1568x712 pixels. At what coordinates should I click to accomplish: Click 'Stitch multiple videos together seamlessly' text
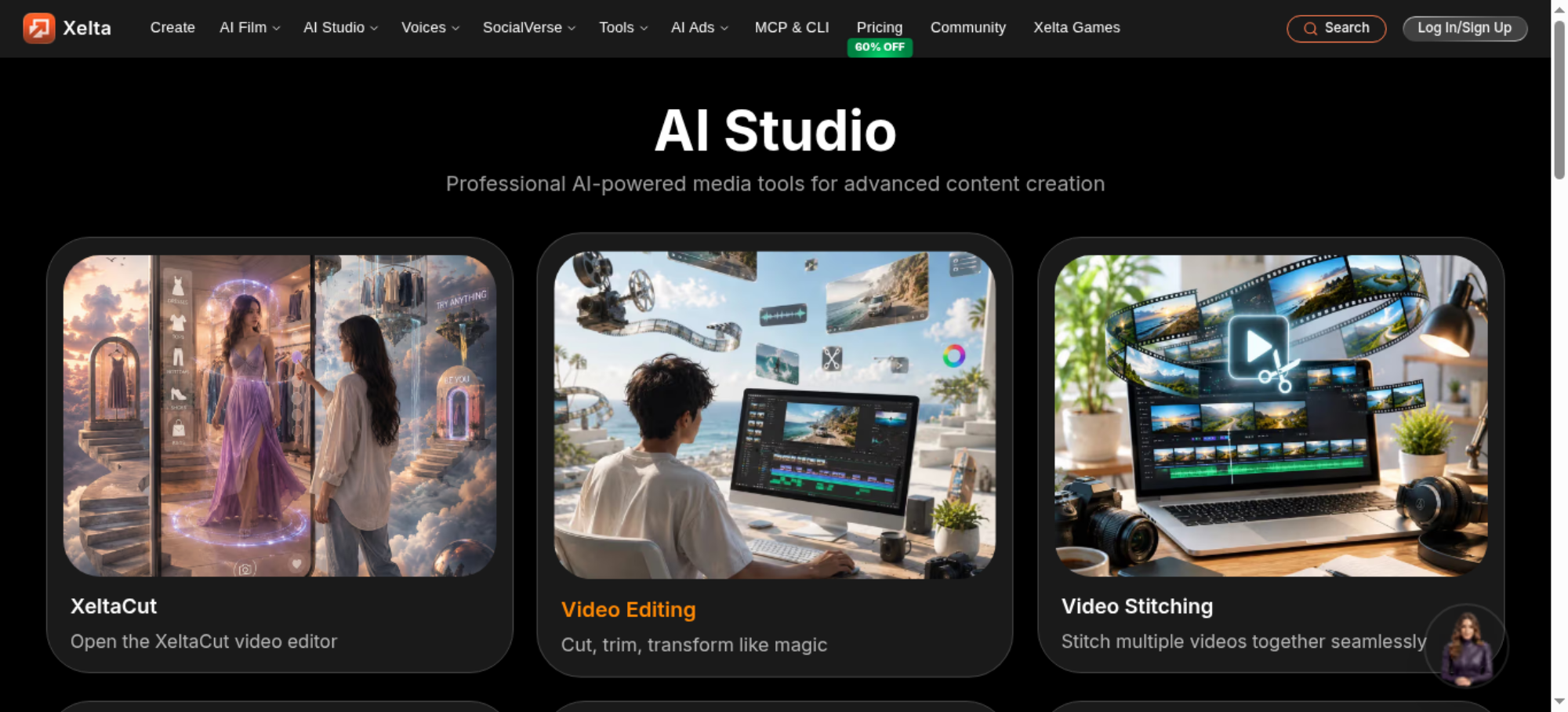1243,641
